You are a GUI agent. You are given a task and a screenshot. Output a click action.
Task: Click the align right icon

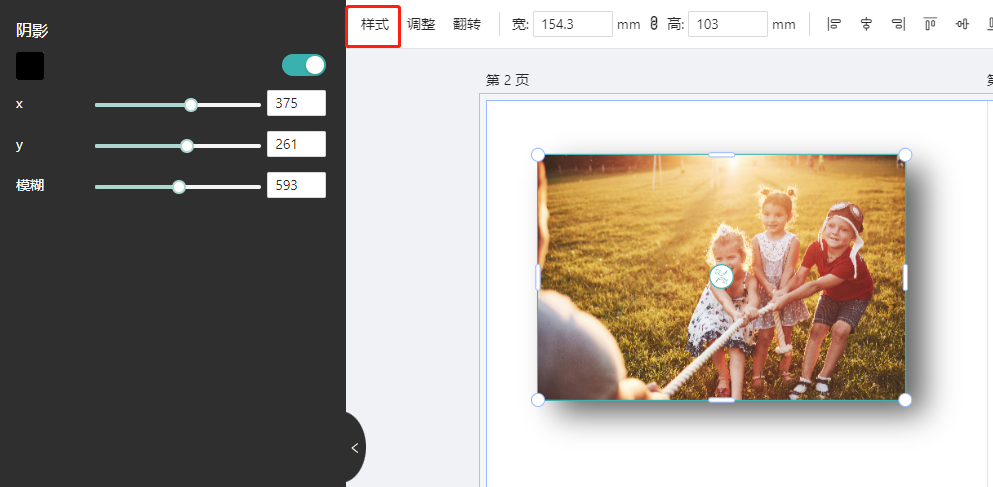pos(898,25)
